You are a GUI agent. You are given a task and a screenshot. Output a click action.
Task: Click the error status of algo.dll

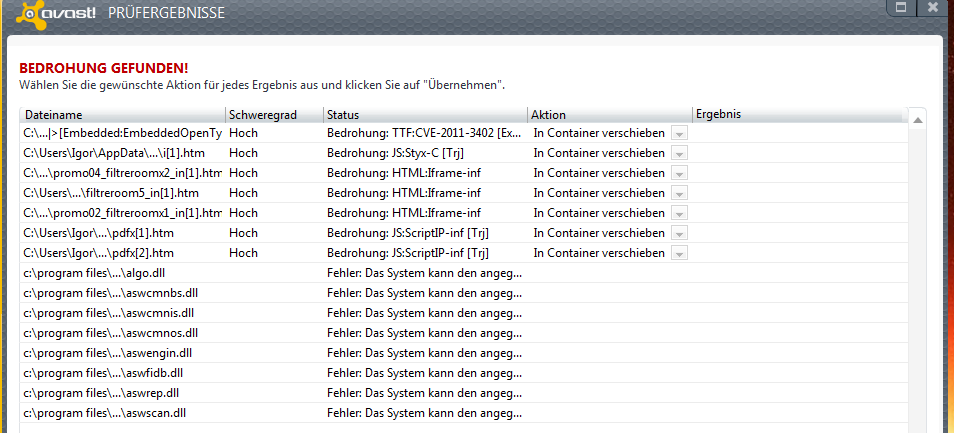click(424, 273)
